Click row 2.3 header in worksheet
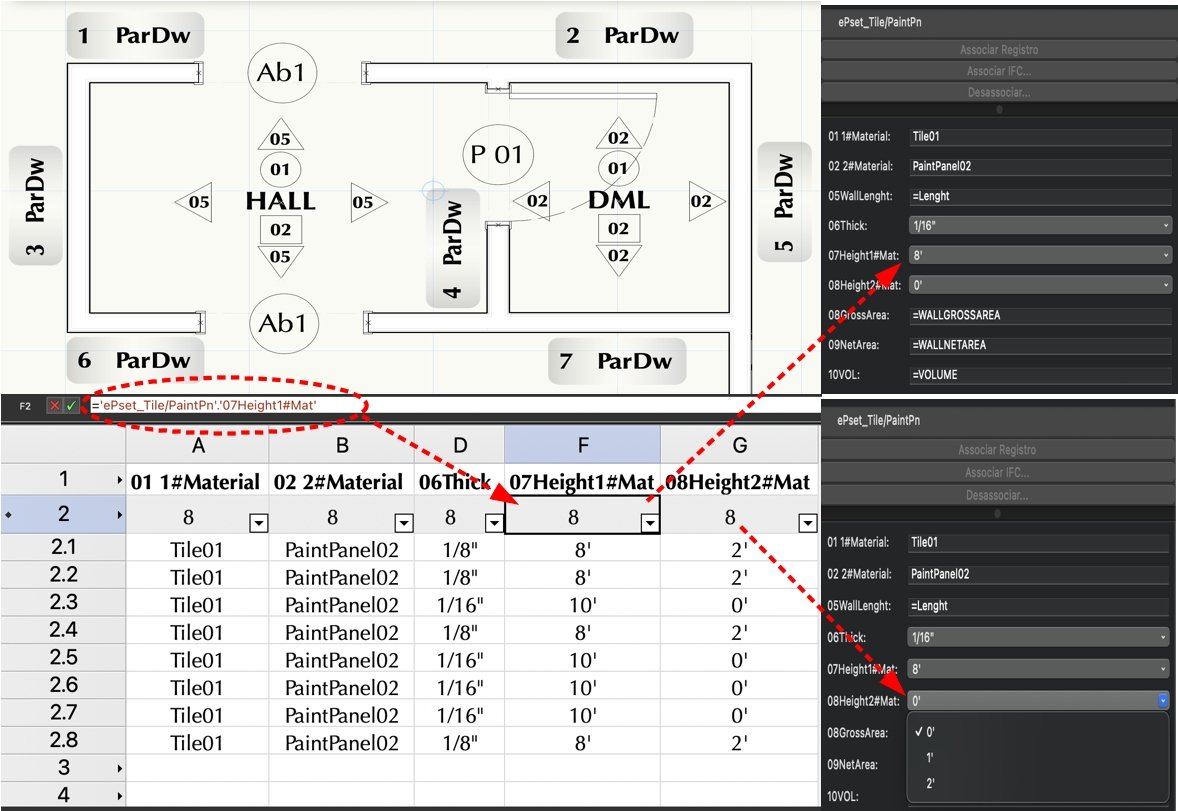 (63, 604)
